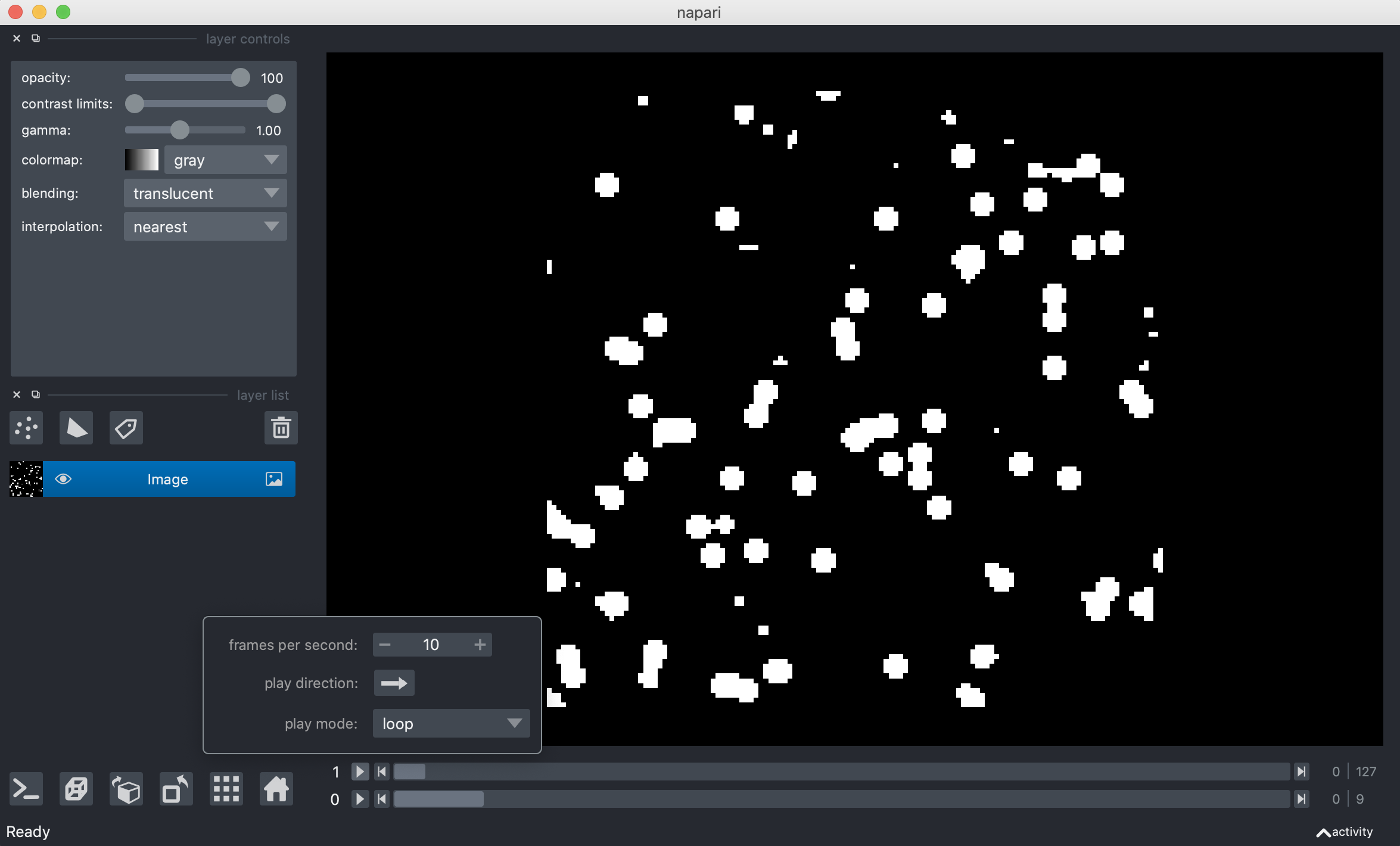Image resolution: width=1400 pixels, height=846 pixels.
Task: Add a new shapes layer
Action: [x=76, y=428]
